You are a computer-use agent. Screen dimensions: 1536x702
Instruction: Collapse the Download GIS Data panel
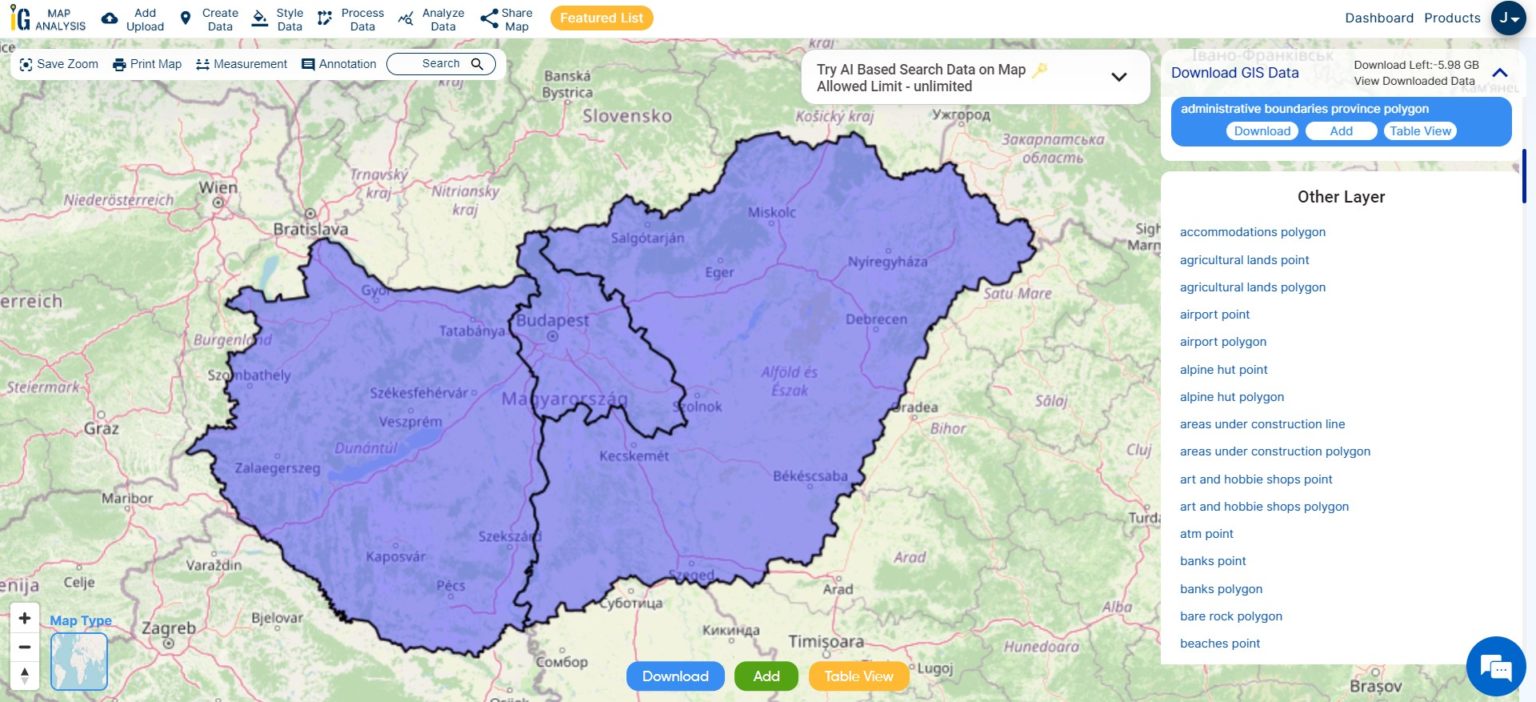click(1498, 72)
